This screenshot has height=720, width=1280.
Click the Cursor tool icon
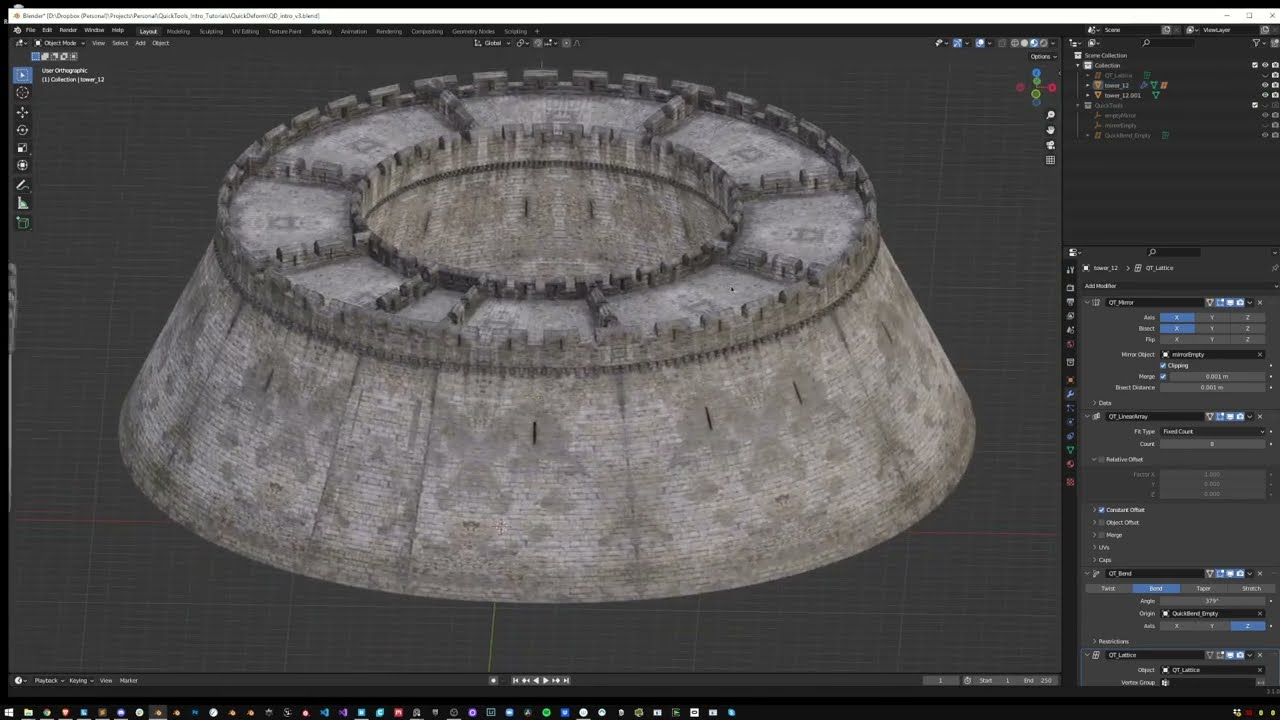point(22,93)
